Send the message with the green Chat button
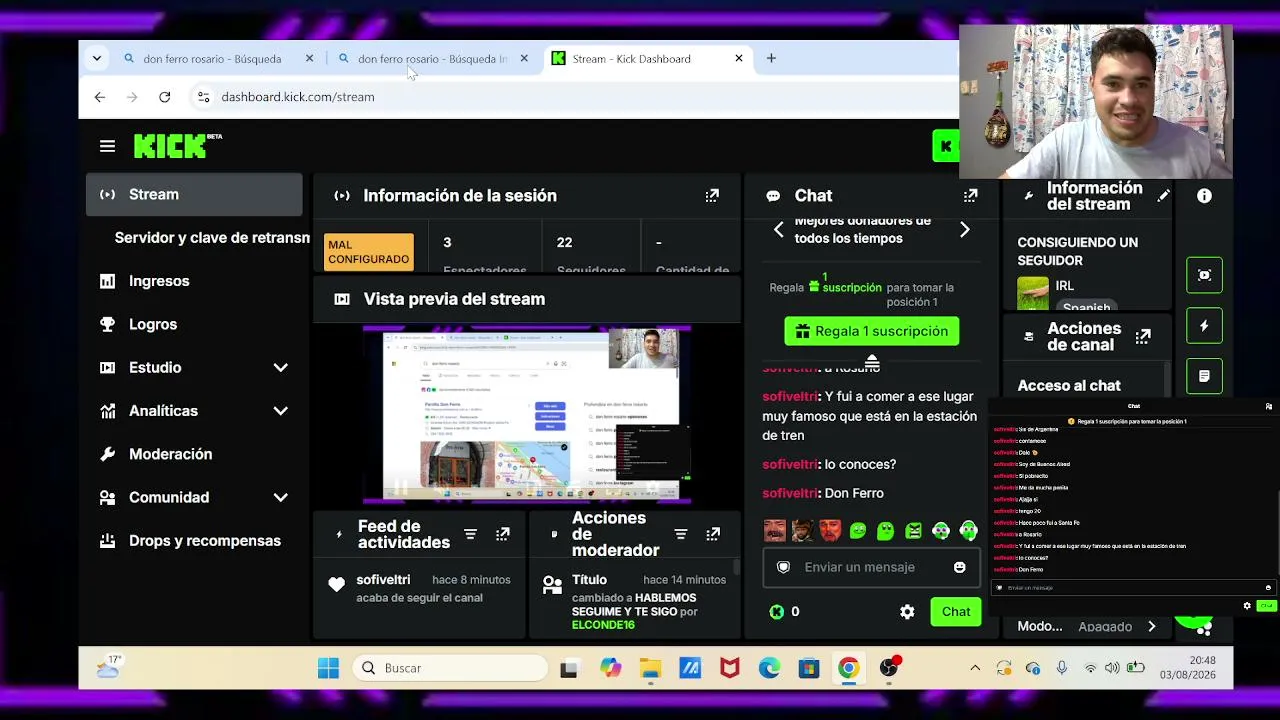This screenshot has width=1280, height=720. coord(956,612)
